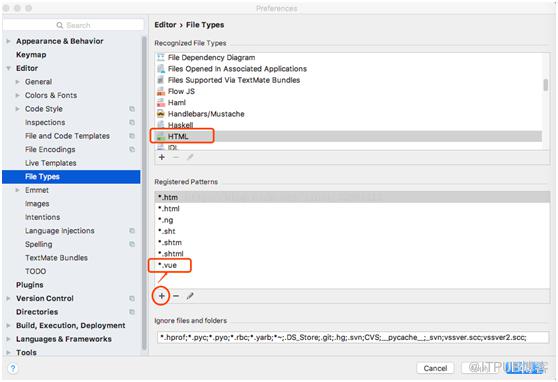Click the Directories project-level icon

[132, 312]
